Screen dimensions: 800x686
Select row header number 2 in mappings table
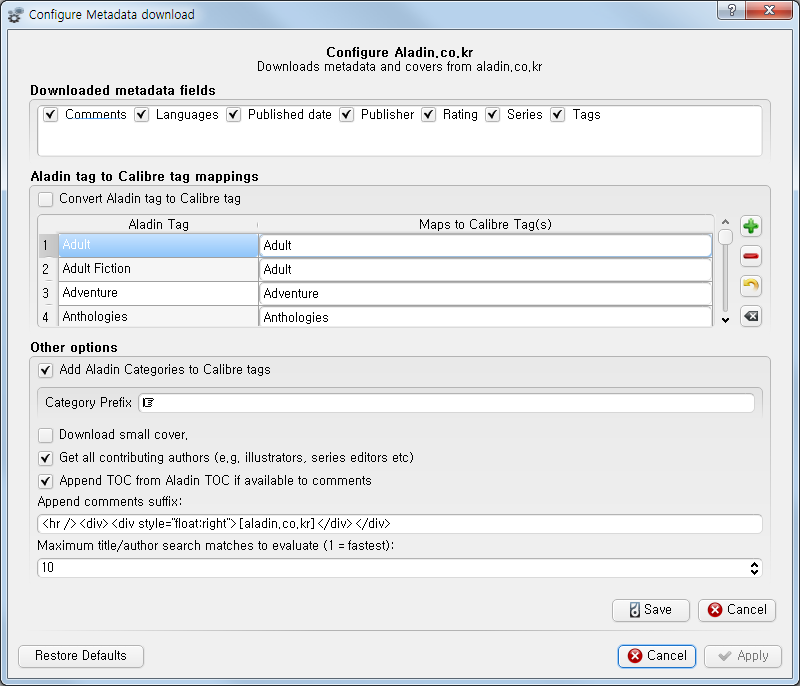click(48, 269)
